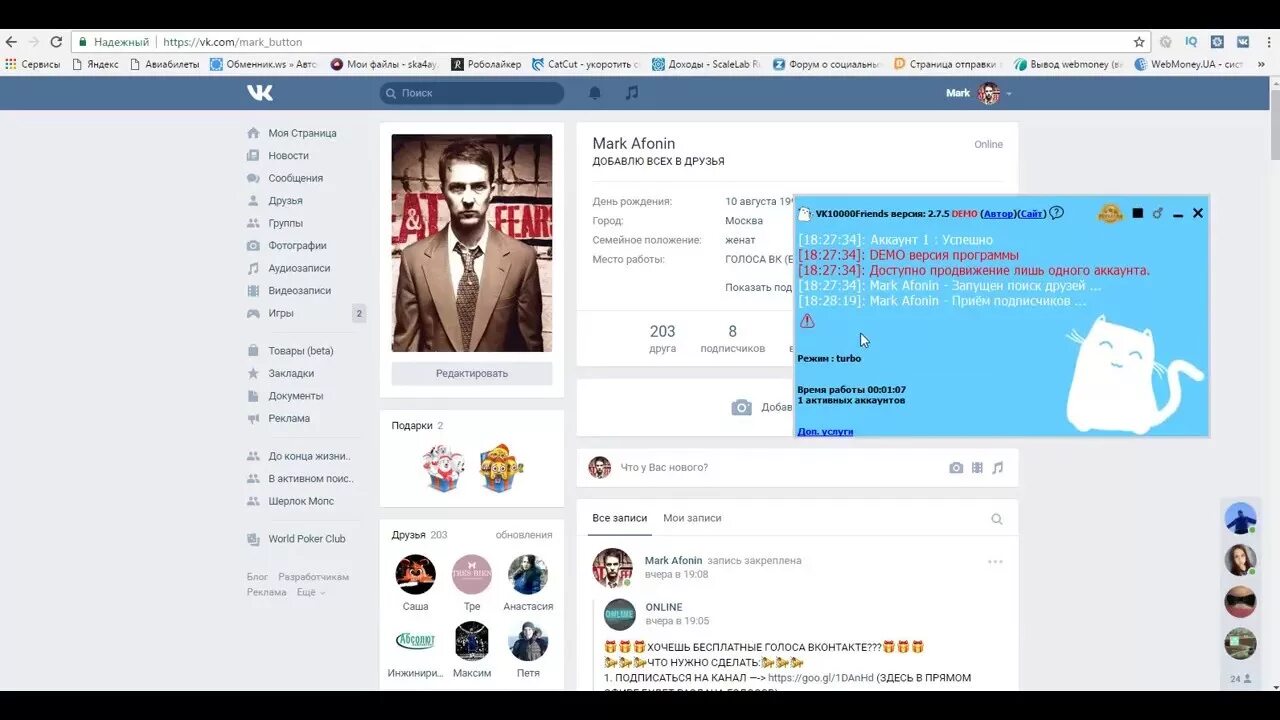Switch to the Все записи tab
Image resolution: width=1280 pixels, height=720 pixels.
click(619, 518)
